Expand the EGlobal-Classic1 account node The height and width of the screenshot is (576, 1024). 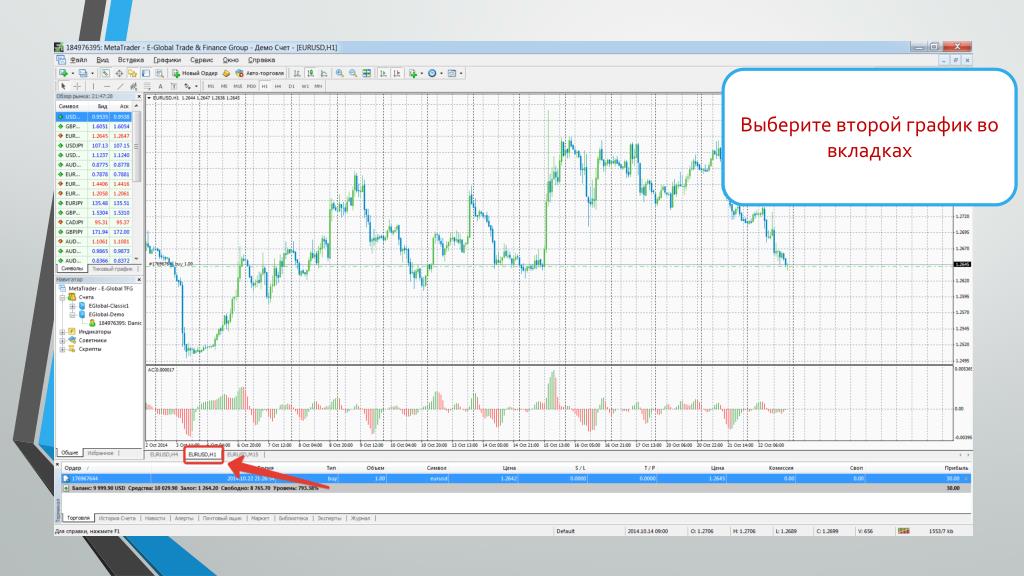(x=72, y=306)
